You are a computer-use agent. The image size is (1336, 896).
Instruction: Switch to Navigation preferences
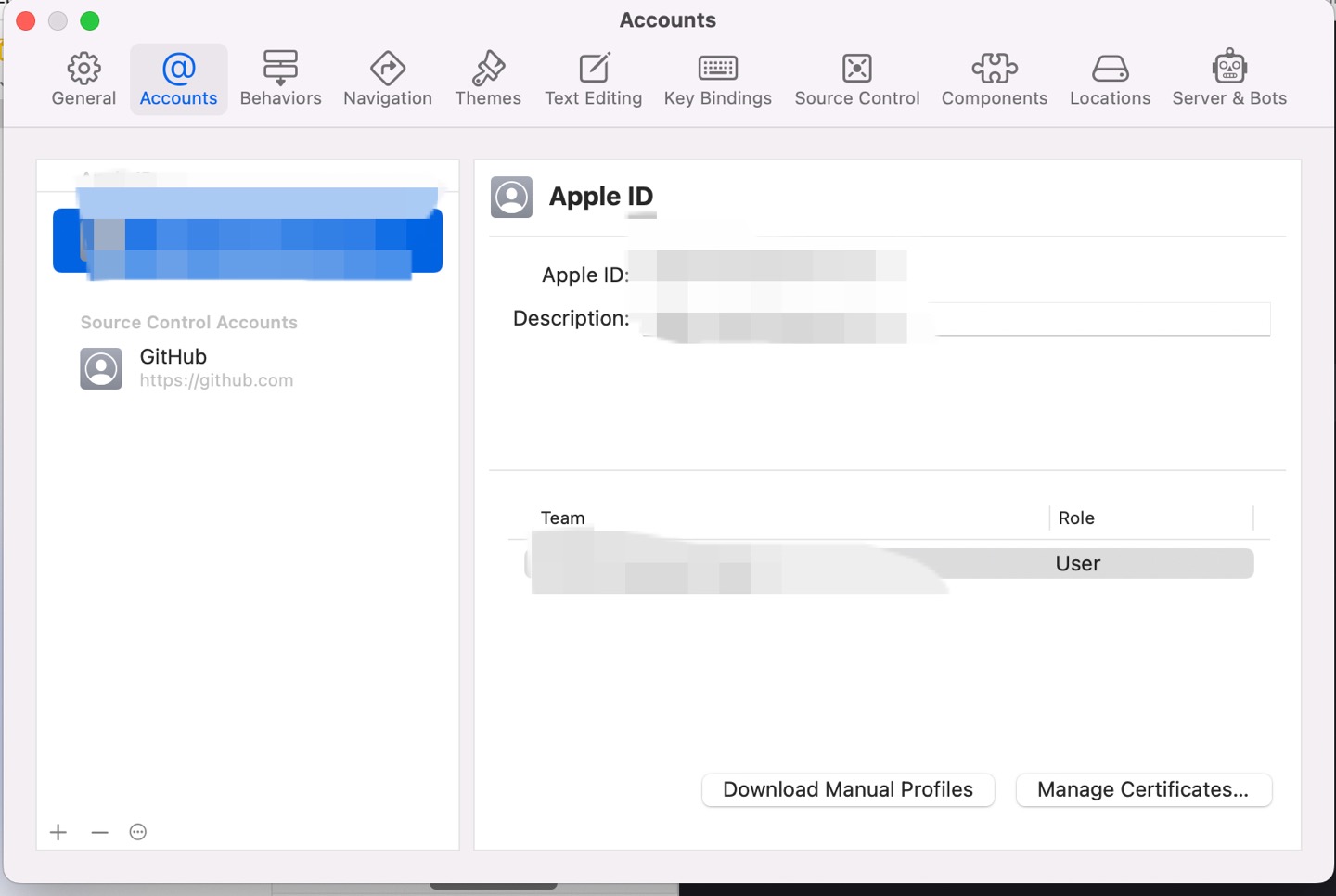[x=388, y=80]
